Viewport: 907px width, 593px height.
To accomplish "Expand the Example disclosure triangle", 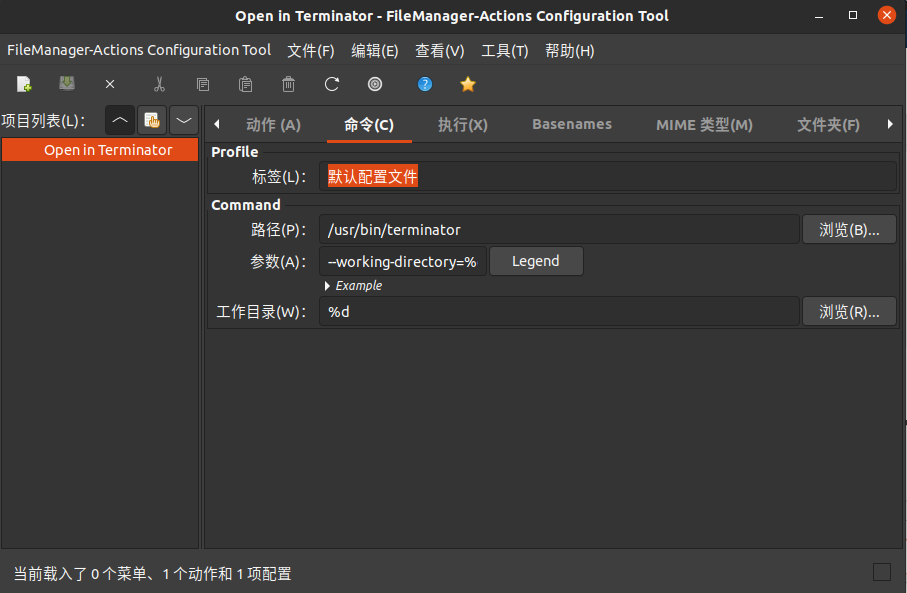I will pyautogui.click(x=327, y=285).
